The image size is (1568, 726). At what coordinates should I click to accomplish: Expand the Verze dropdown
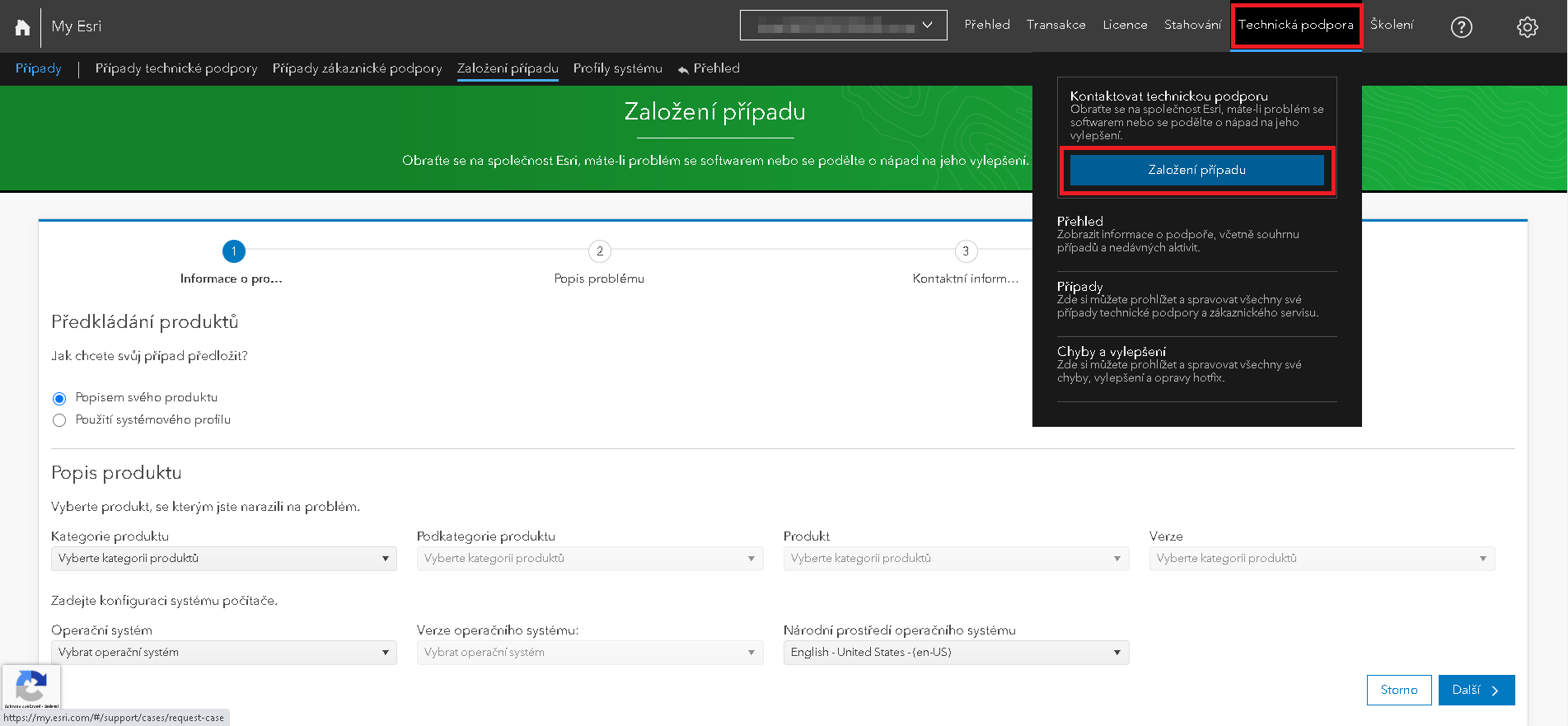click(1322, 559)
